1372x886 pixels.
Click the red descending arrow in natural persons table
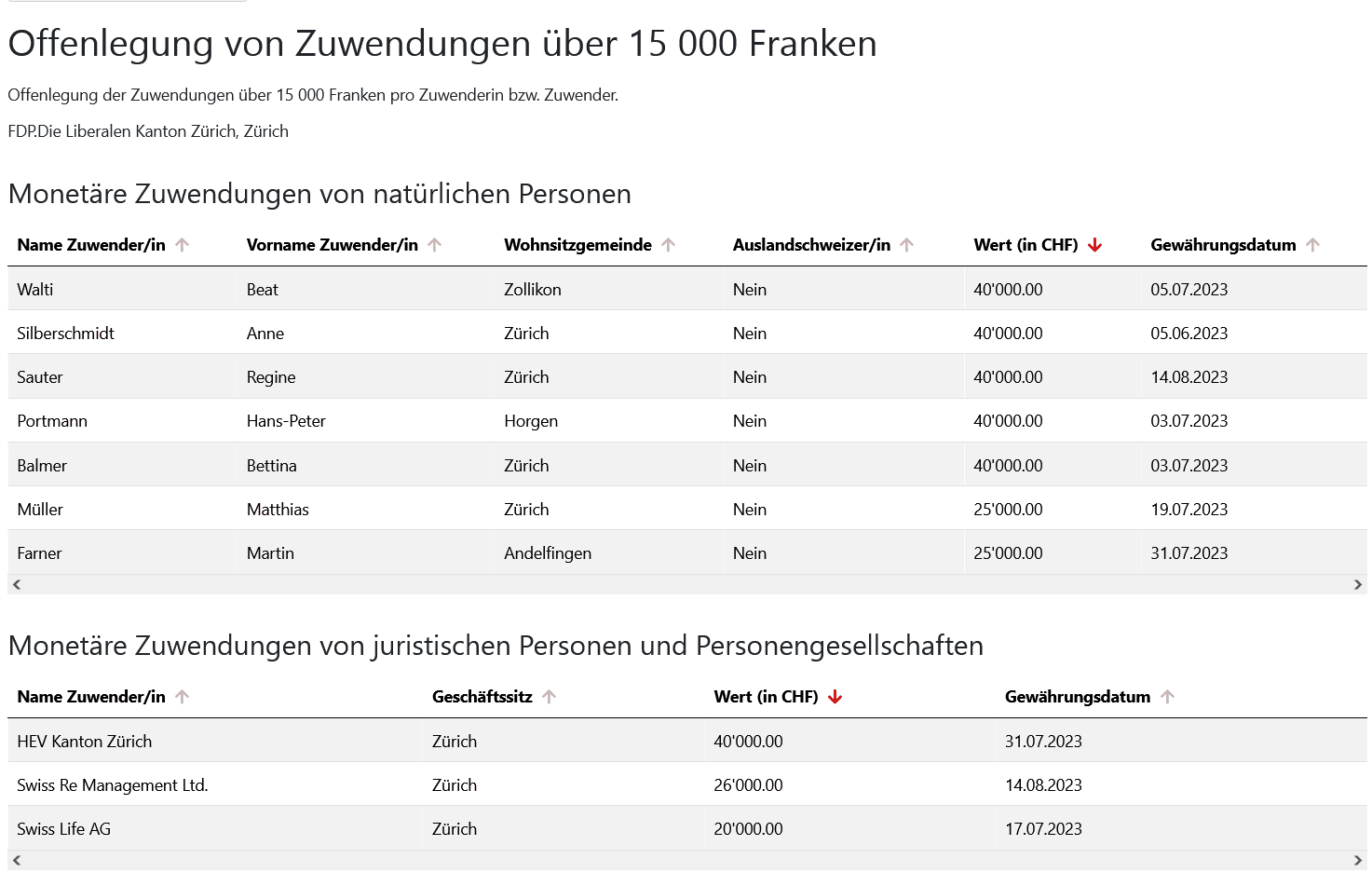pyautogui.click(x=1094, y=245)
